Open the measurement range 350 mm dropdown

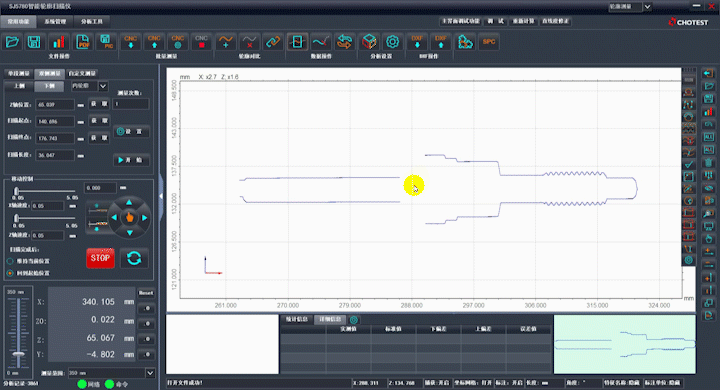tap(150, 373)
